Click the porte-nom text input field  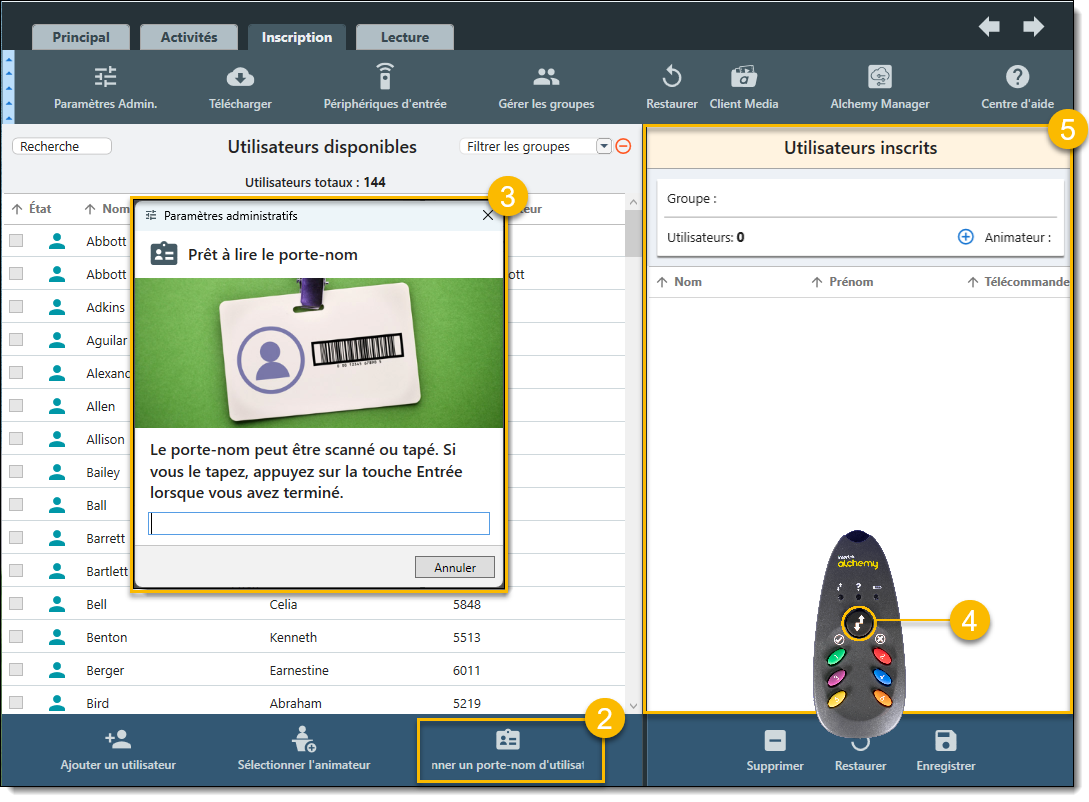pos(319,524)
